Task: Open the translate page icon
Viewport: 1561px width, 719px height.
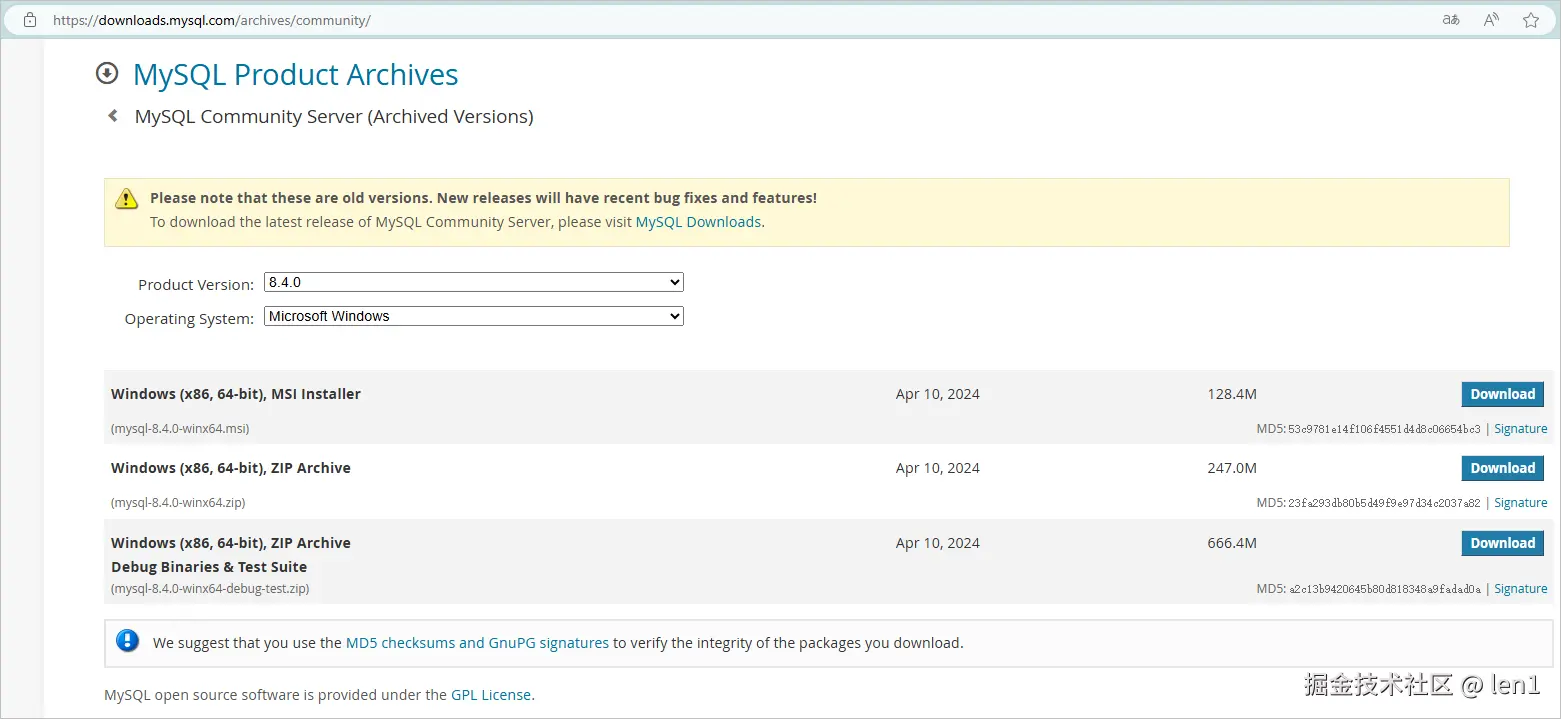Action: [1451, 19]
